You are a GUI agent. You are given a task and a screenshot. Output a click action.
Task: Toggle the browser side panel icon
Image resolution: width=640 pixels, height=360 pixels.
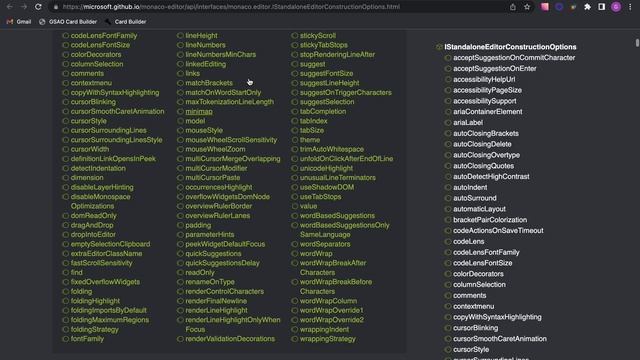pos(602,7)
